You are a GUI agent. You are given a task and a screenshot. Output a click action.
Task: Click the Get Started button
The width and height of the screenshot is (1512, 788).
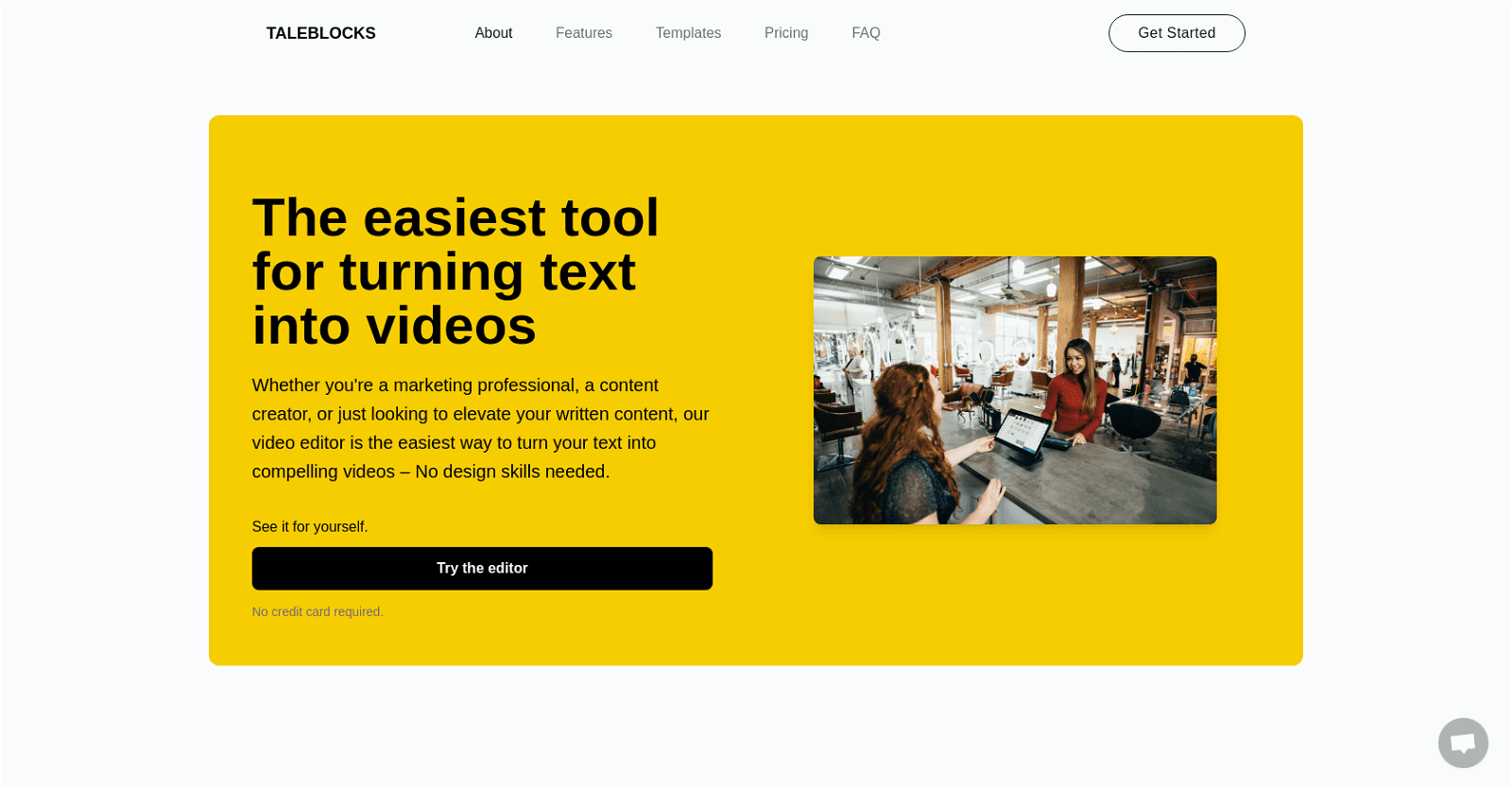pos(1177,33)
